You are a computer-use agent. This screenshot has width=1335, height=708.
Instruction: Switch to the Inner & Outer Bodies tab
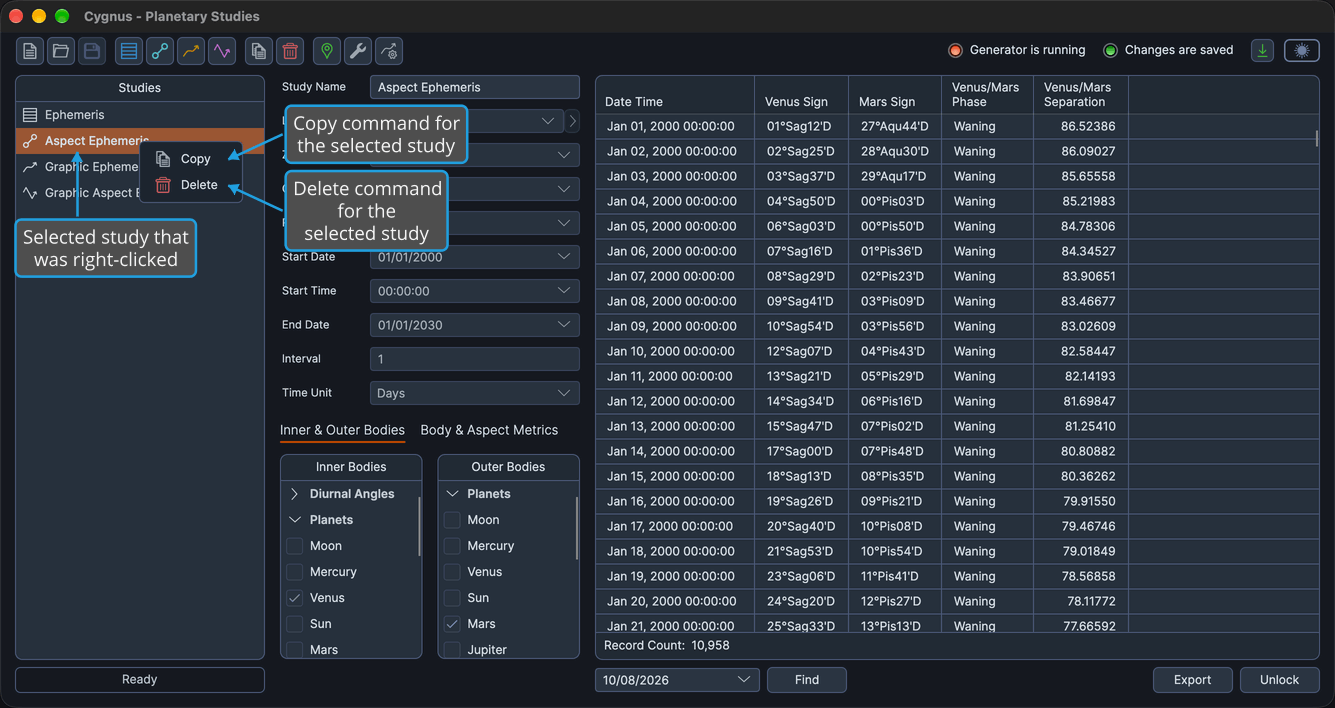click(x=342, y=430)
